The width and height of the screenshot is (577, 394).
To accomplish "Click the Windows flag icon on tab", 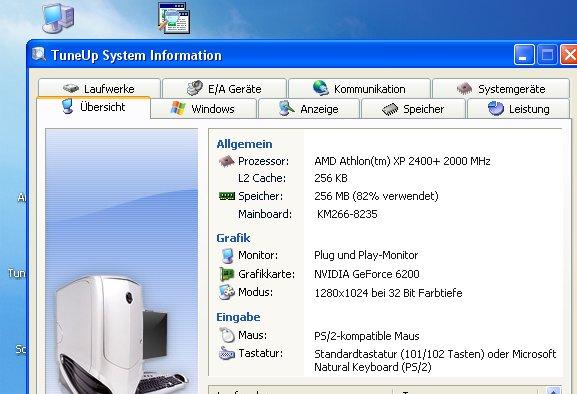I will coord(178,108).
